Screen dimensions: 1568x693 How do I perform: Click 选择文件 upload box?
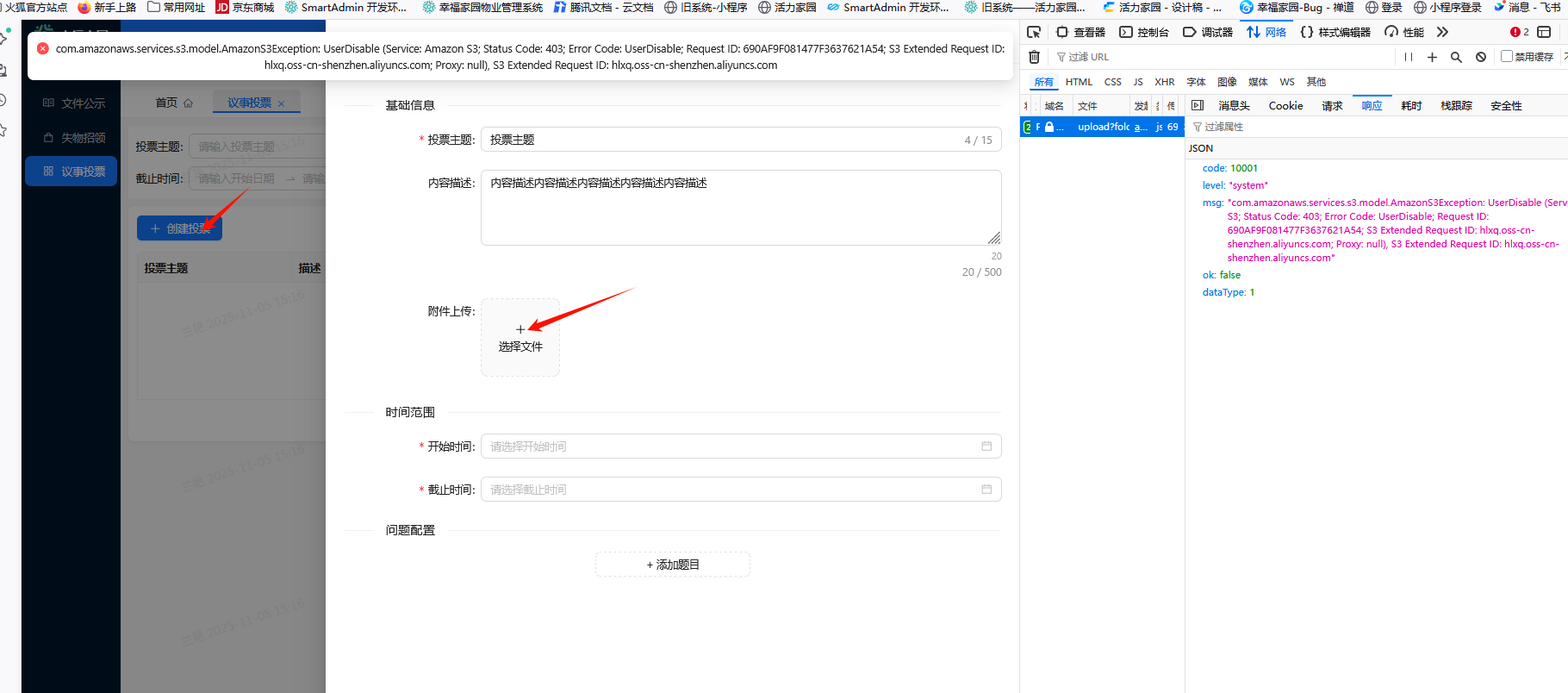[520, 337]
